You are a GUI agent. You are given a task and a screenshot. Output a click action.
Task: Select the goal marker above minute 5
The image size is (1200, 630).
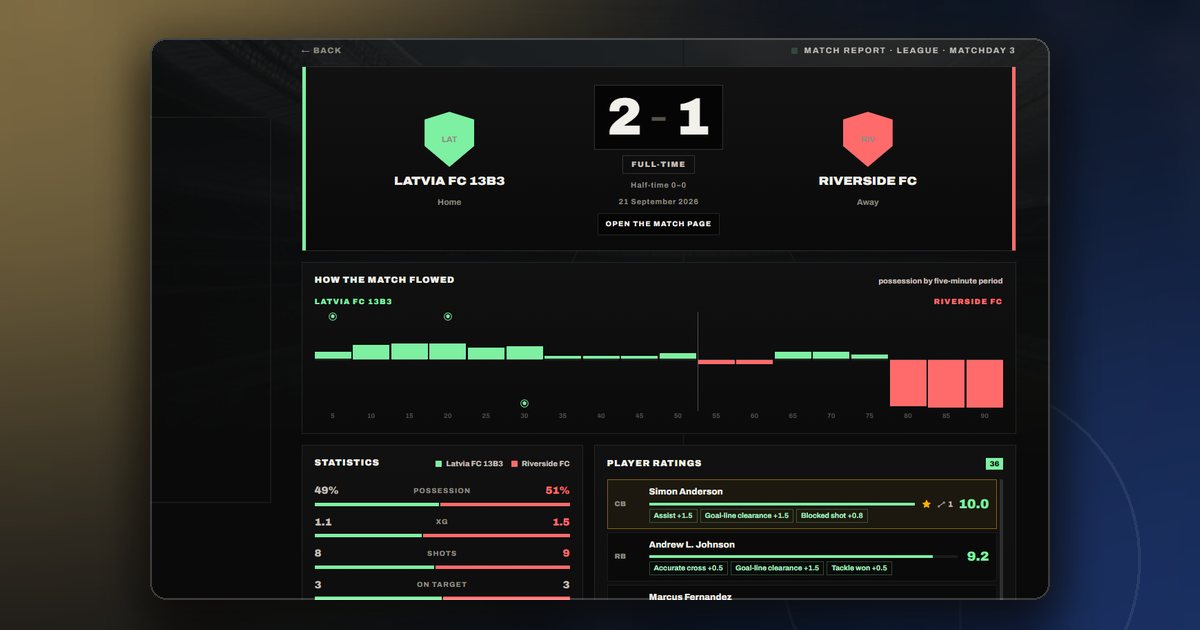(x=332, y=316)
